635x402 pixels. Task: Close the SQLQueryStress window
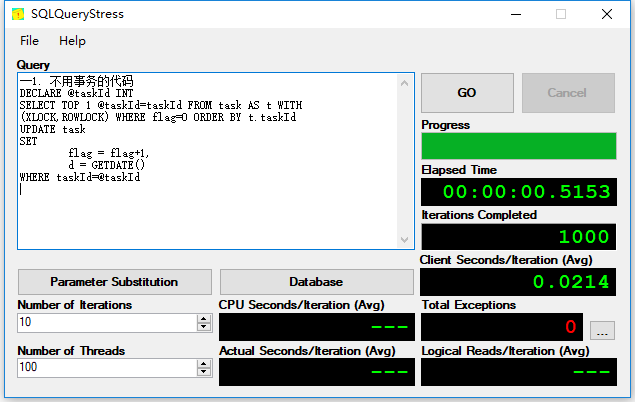607,14
